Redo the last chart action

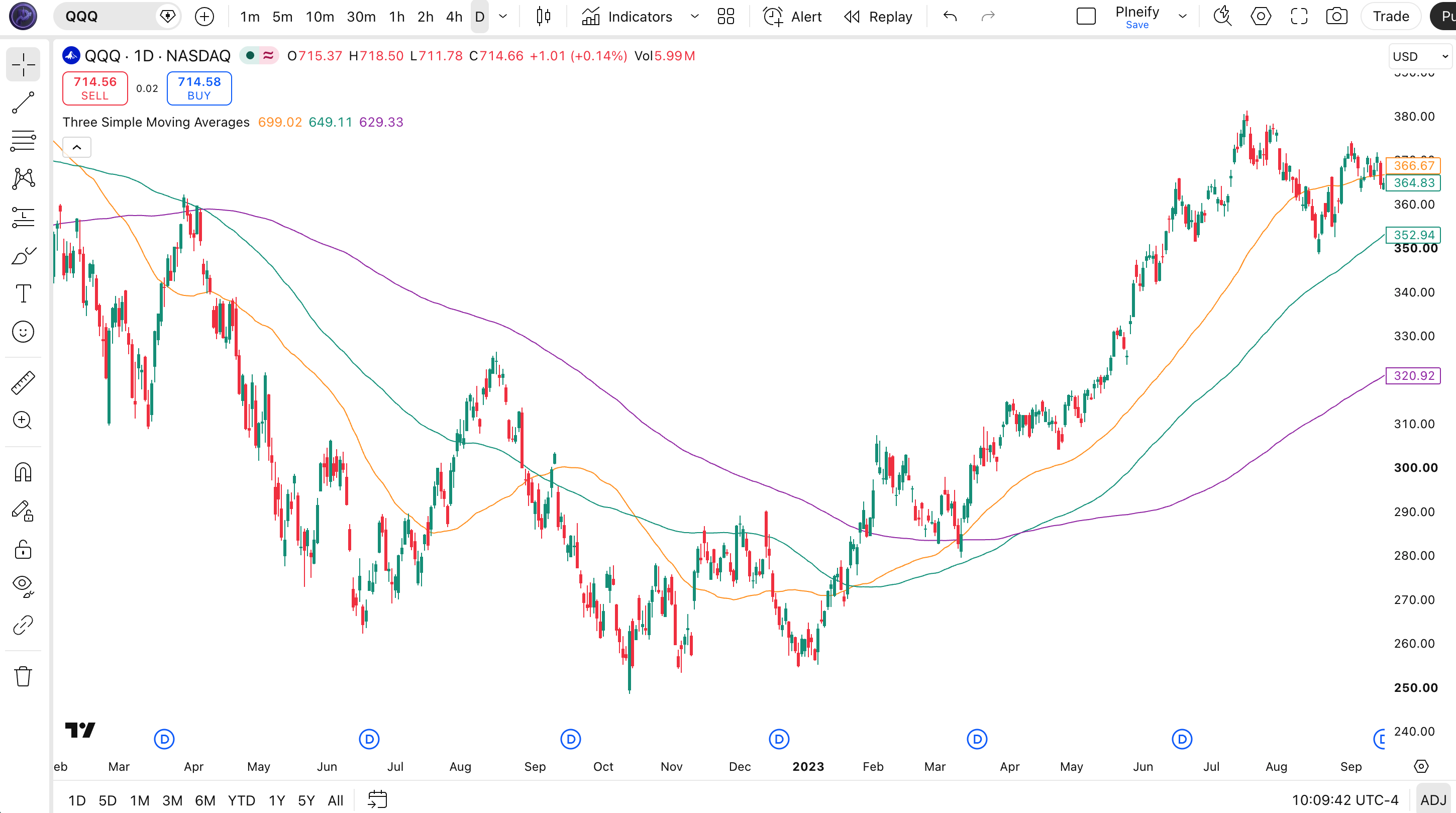[987, 17]
